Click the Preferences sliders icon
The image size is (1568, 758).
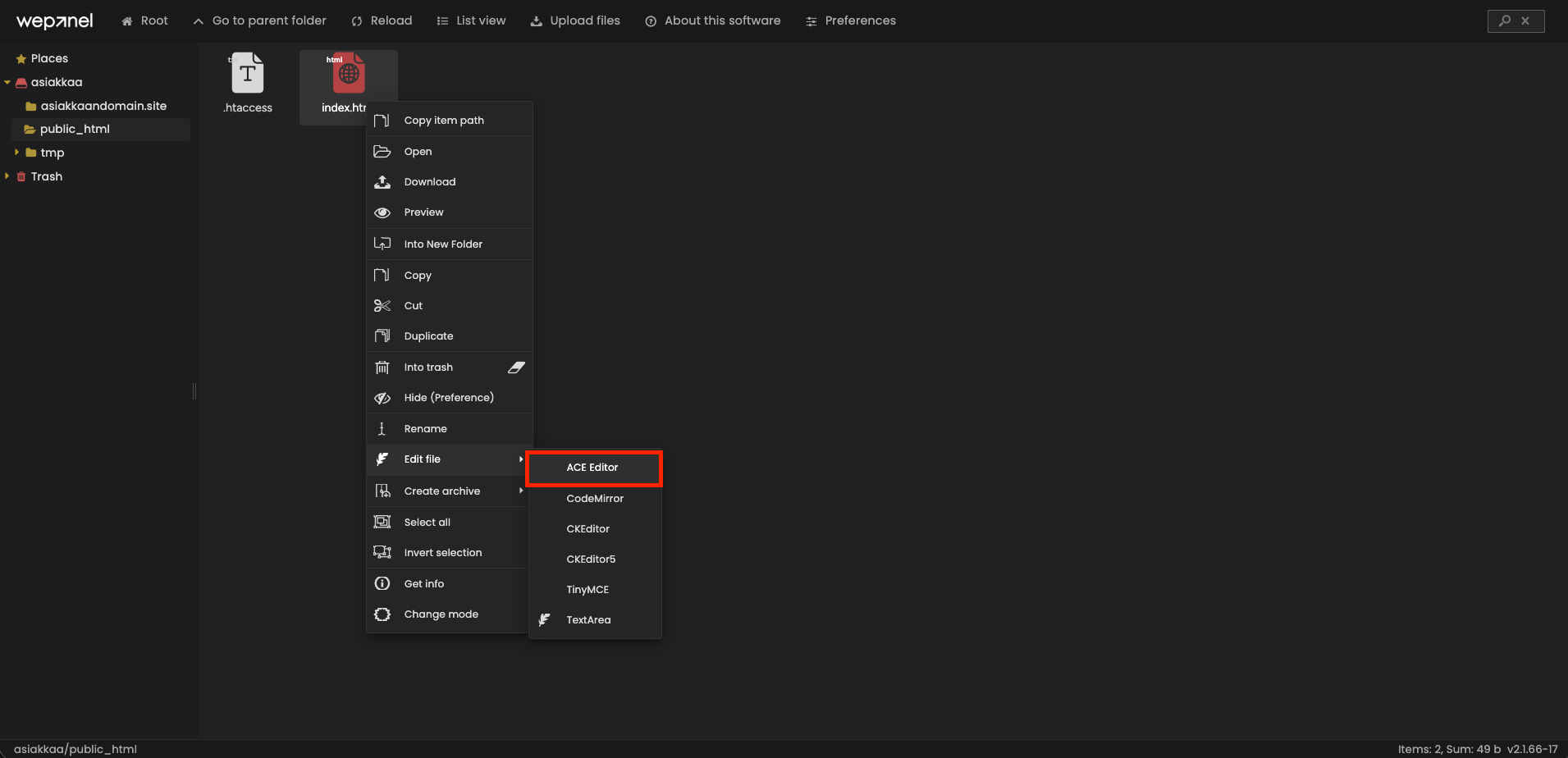(x=811, y=21)
